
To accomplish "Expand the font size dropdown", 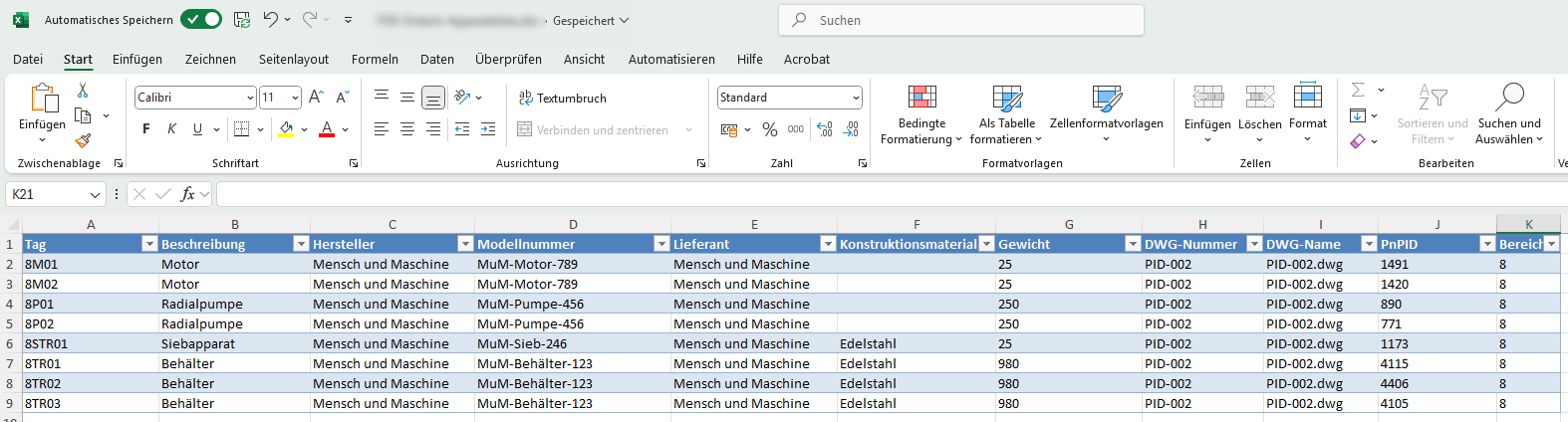I will point(295,98).
